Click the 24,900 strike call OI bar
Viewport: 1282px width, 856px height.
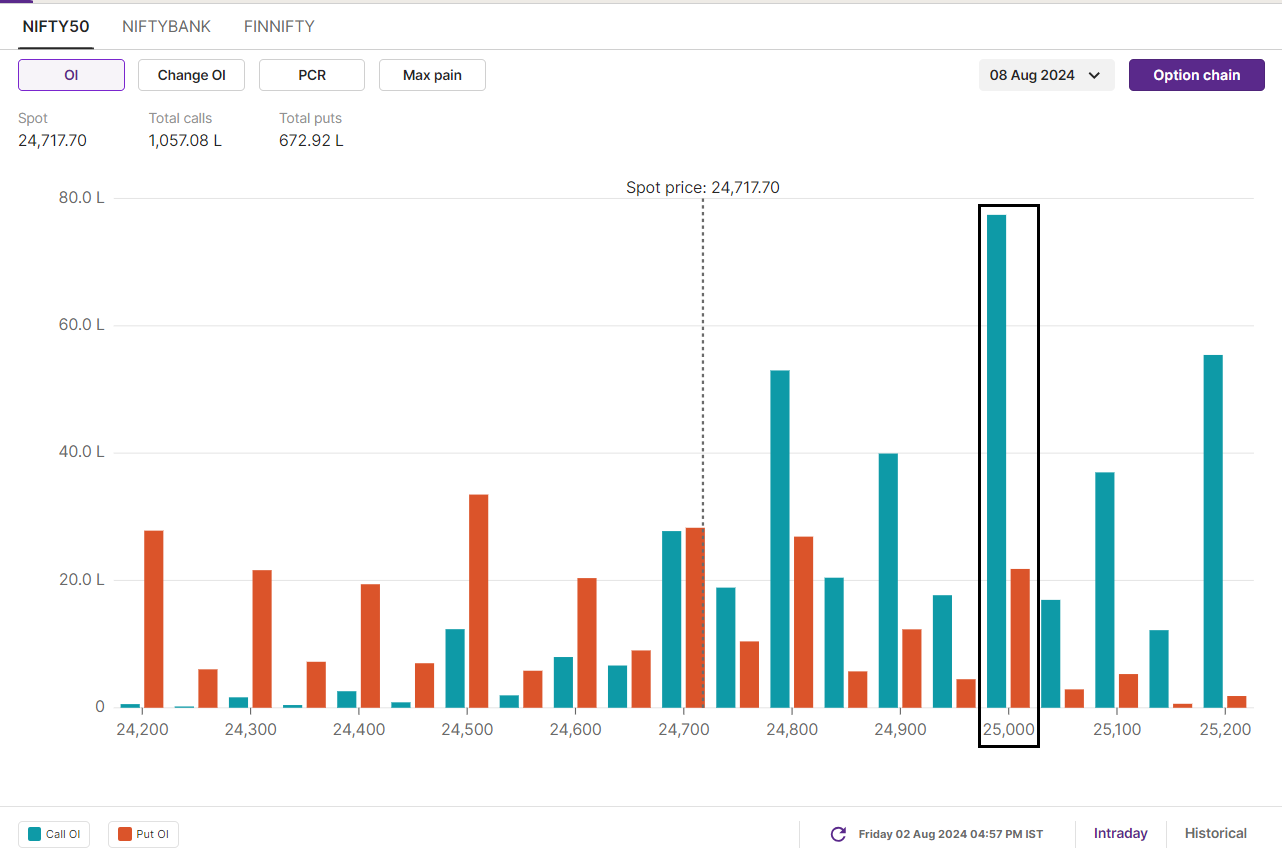[x=888, y=580]
